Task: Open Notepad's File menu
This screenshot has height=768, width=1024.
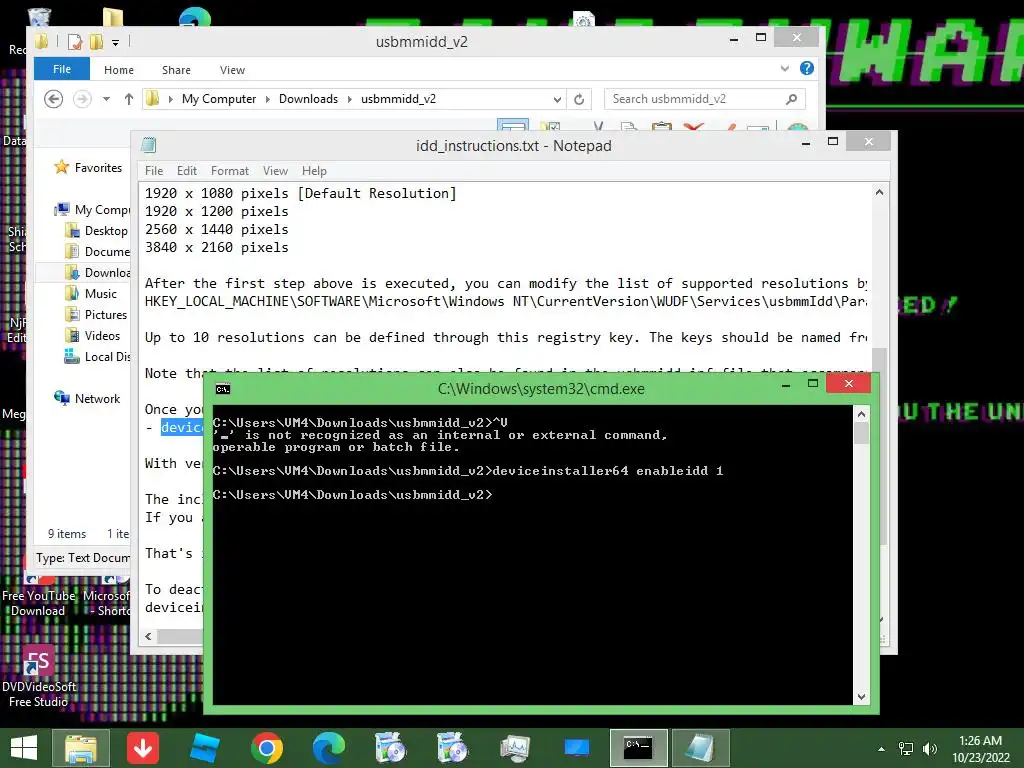Action: pyautogui.click(x=154, y=170)
